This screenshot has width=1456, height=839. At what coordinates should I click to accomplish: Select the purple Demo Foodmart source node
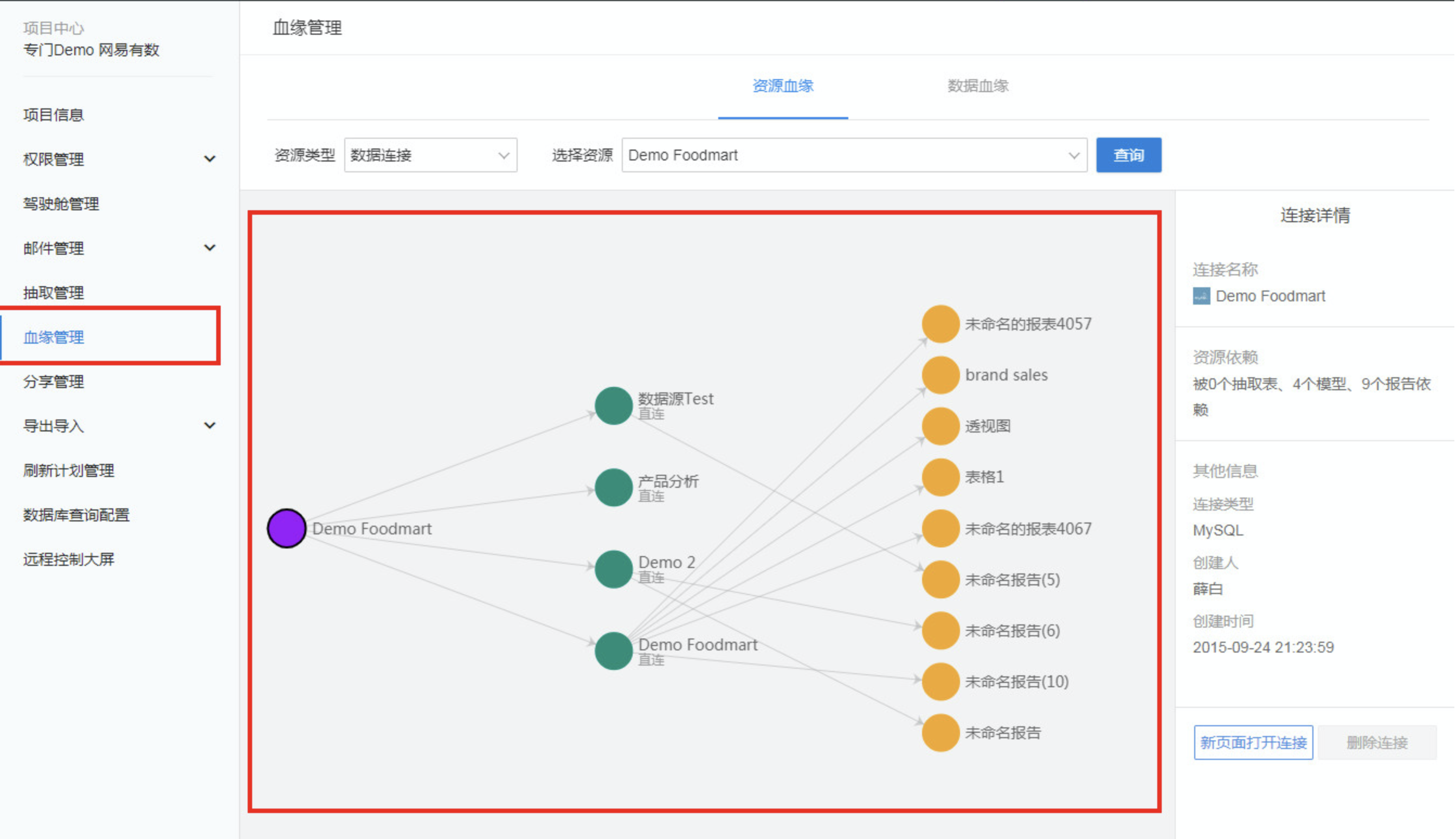pyautogui.click(x=286, y=528)
